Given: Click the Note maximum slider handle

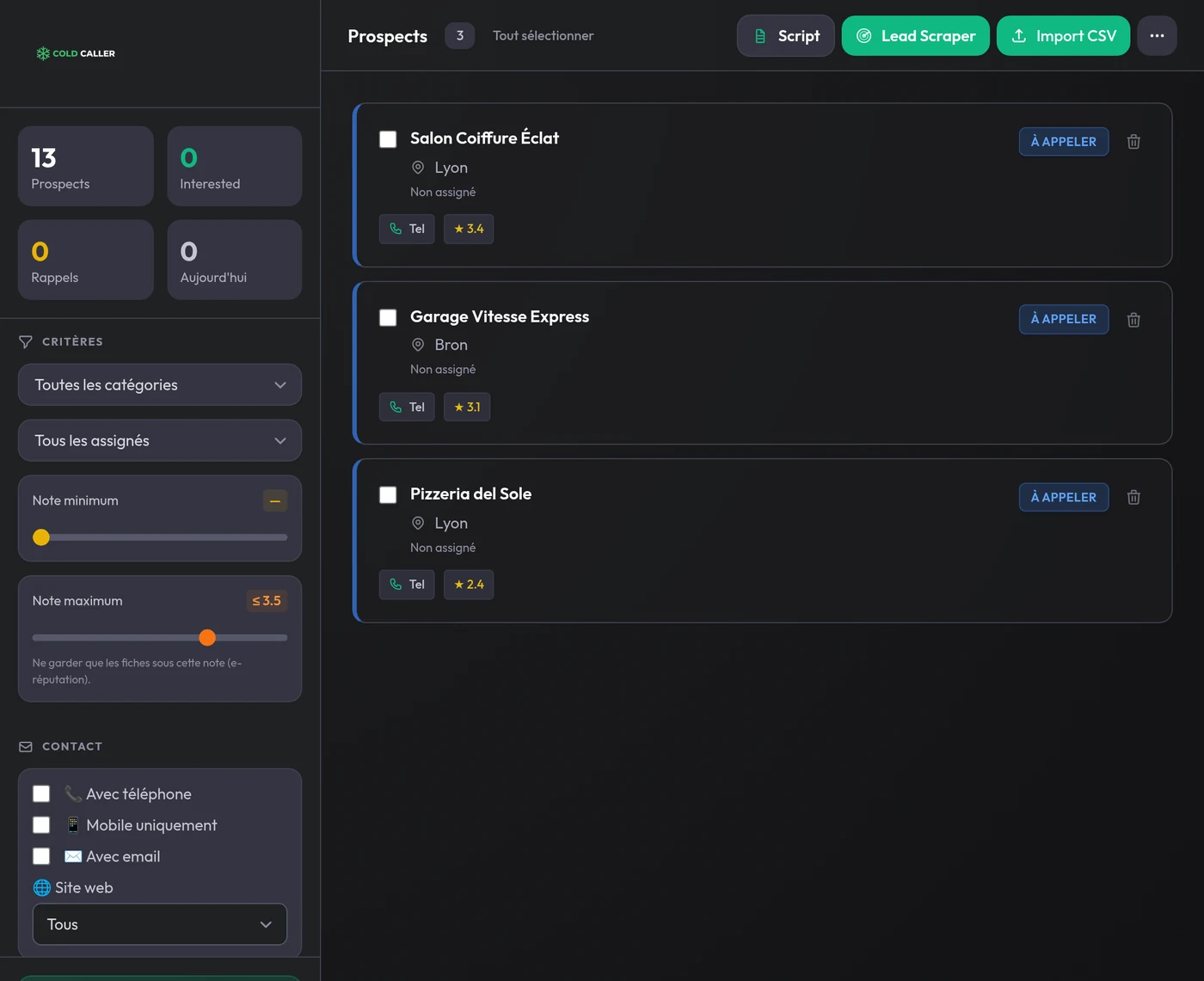Looking at the screenshot, I should pos(207,637).
